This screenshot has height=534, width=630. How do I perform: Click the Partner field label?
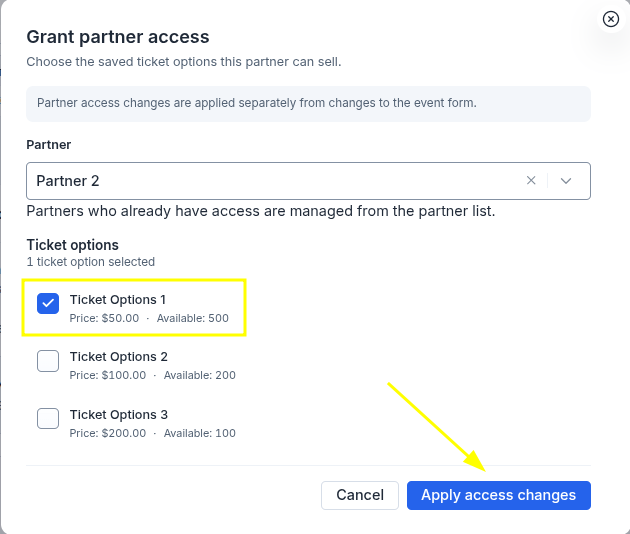[x=49, y=145]
